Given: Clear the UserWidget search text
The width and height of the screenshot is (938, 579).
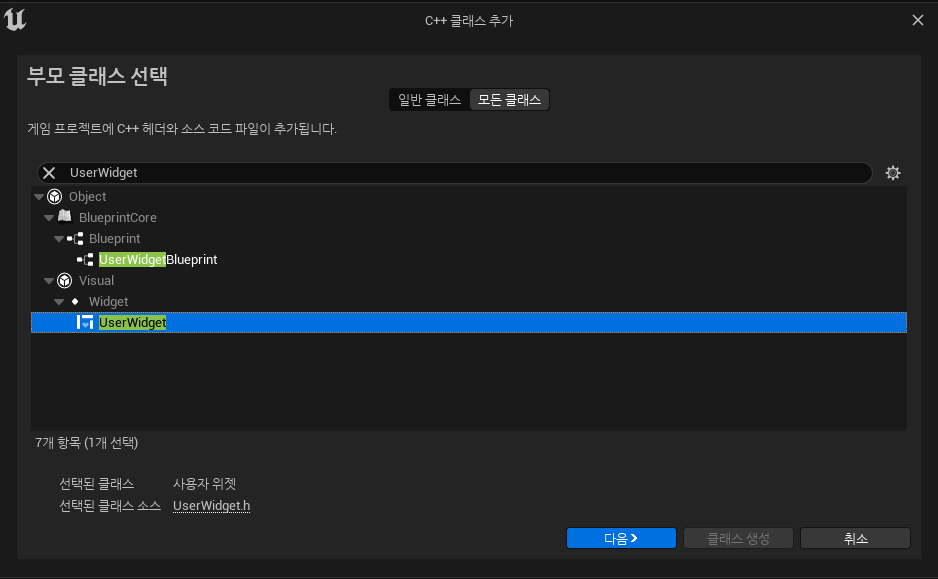Looking at the screenshot, I should 49,173.
